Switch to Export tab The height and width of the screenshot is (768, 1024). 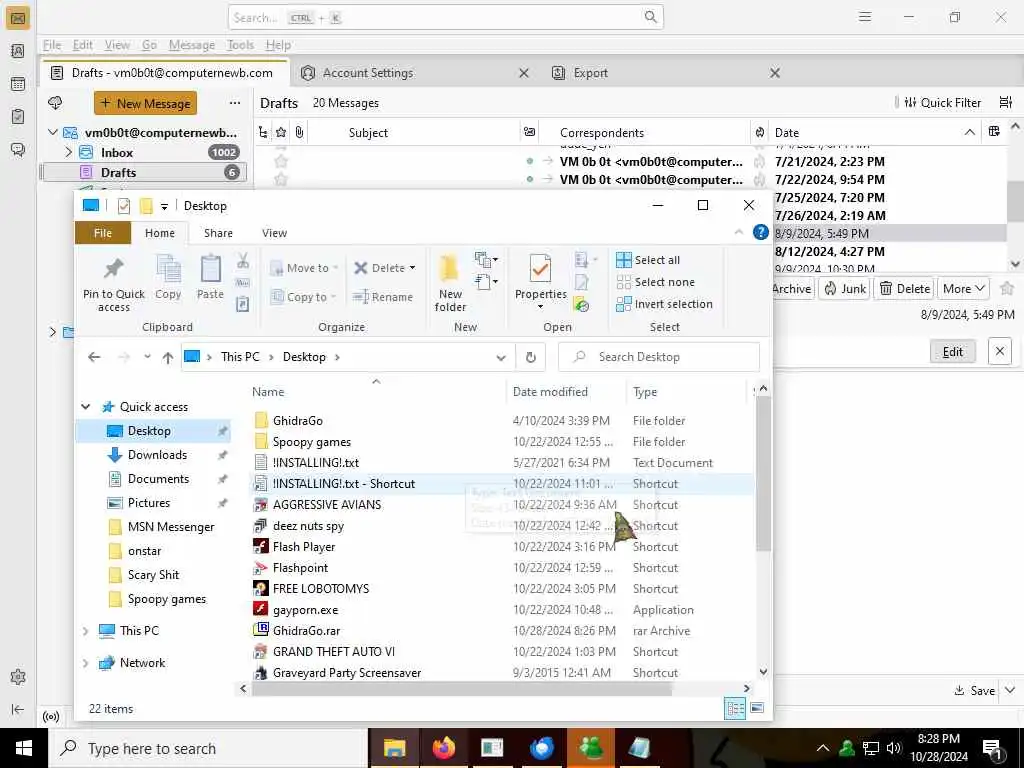(666, 73)
